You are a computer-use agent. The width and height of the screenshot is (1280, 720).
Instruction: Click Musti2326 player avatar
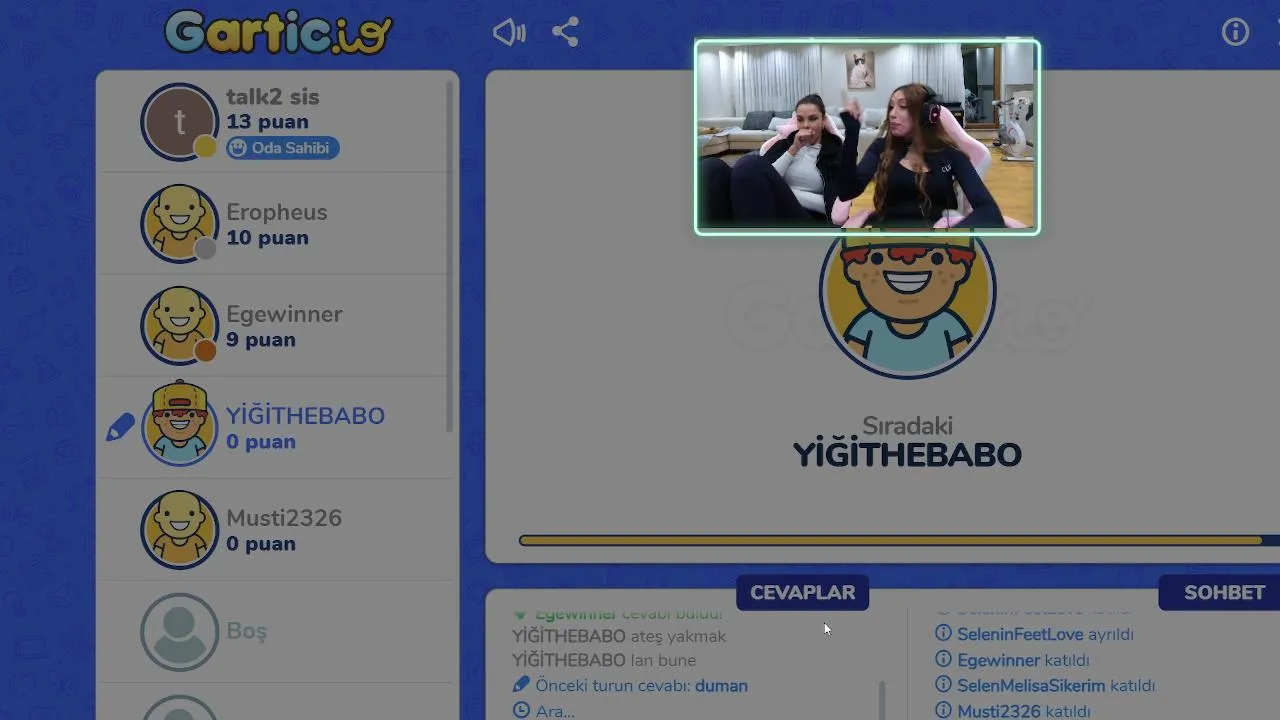(x=180, y=530)
